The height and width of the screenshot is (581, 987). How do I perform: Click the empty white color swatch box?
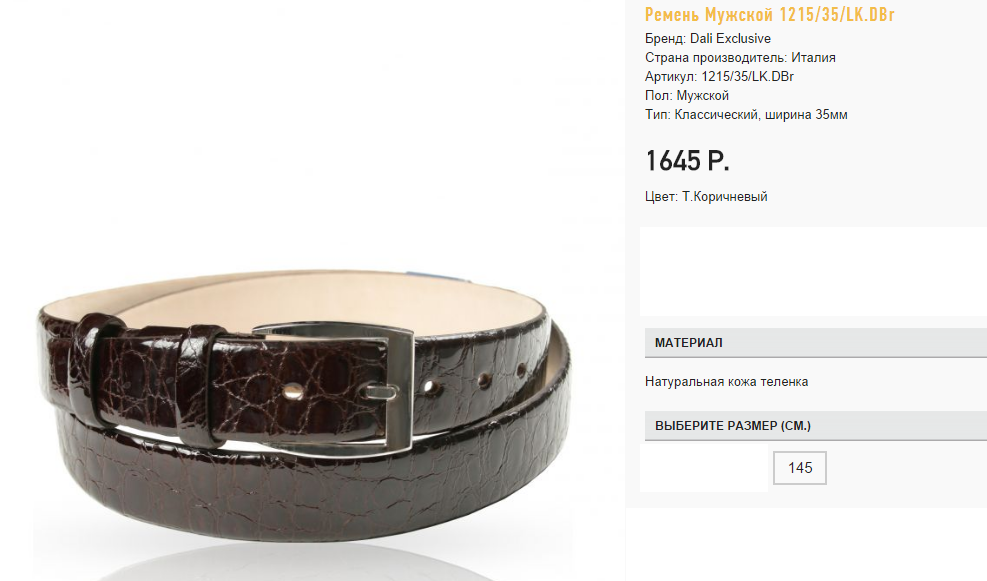pos(813,271)
